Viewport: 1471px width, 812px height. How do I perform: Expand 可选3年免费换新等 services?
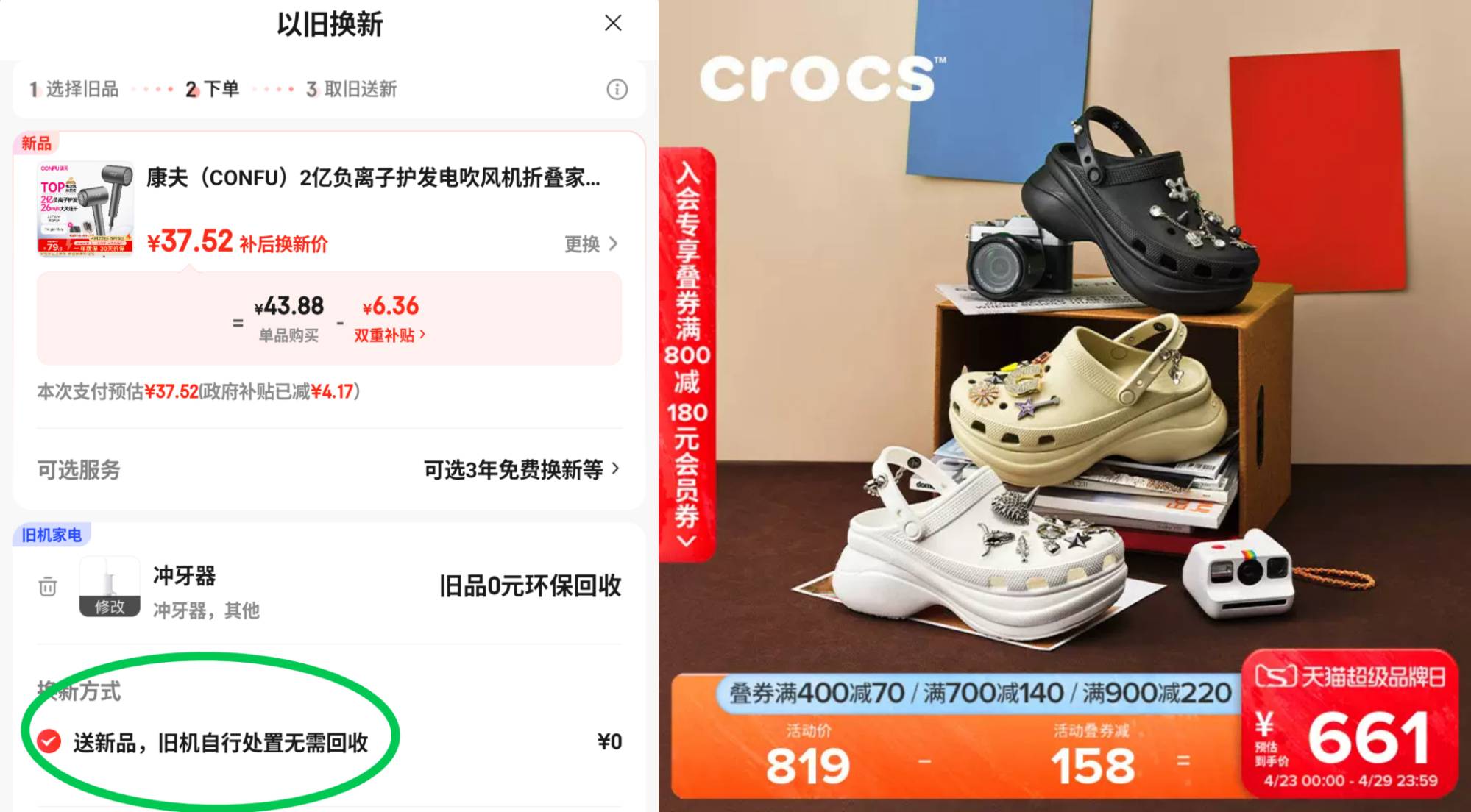[522, 469]
